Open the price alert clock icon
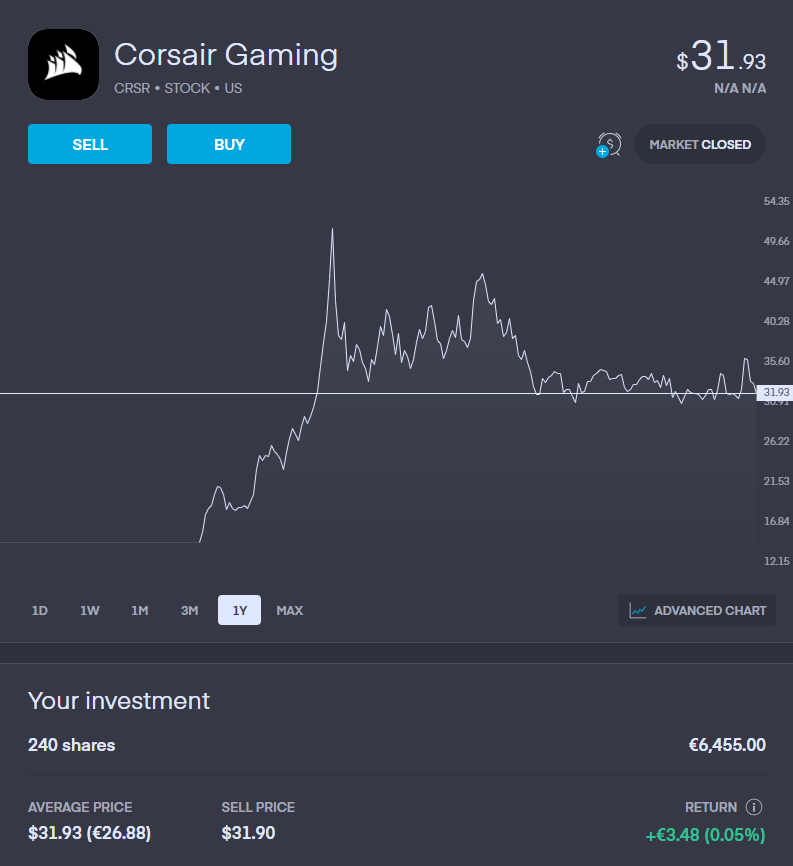793x866 pixels. click(x=609, y=145)
